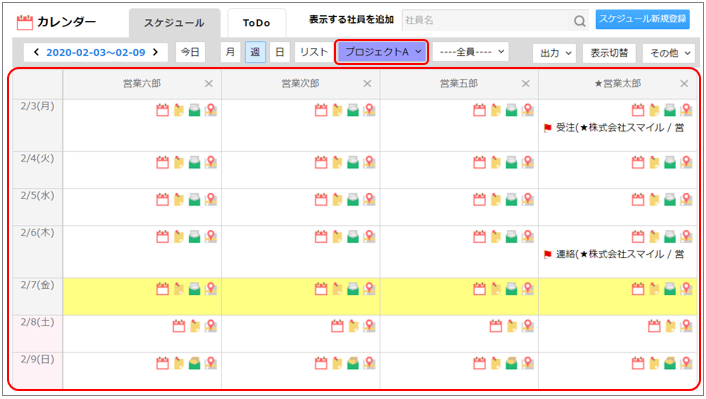Click calendar icon for 営業次郎 on 2/8
706x399 pixels.
coord(337,326)
